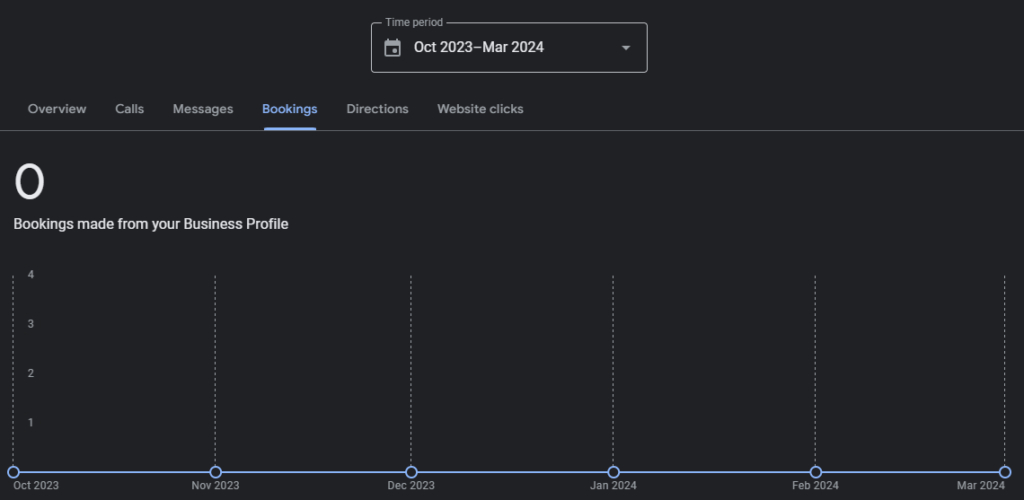1024x500 pixels.
Task: Click the y-axis value 2
Action: [31, 373]
